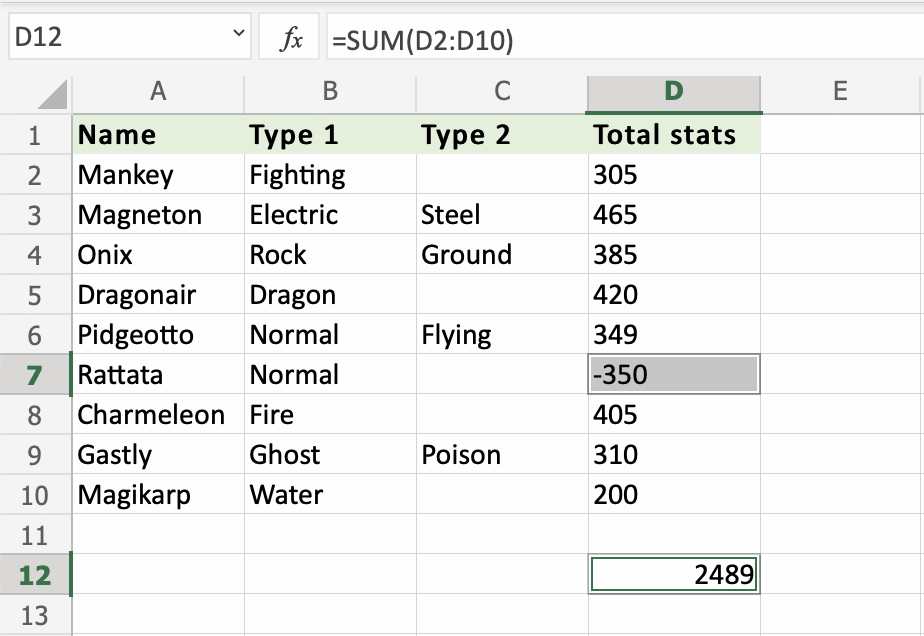Click the Total stats header cell
This screenshot has width=924, height=636.
674,135
